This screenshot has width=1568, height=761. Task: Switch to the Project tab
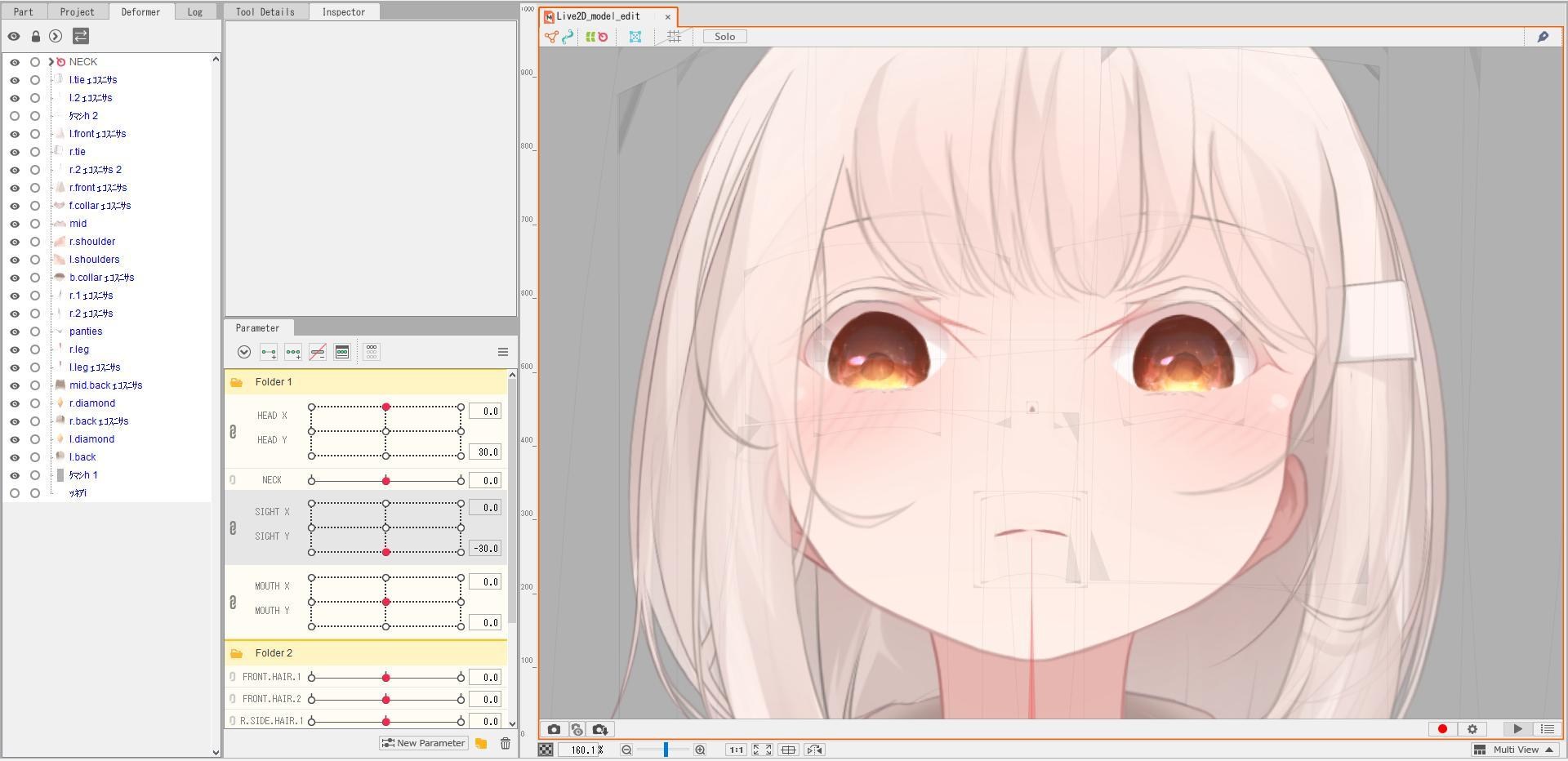click(x=78, y=12)
